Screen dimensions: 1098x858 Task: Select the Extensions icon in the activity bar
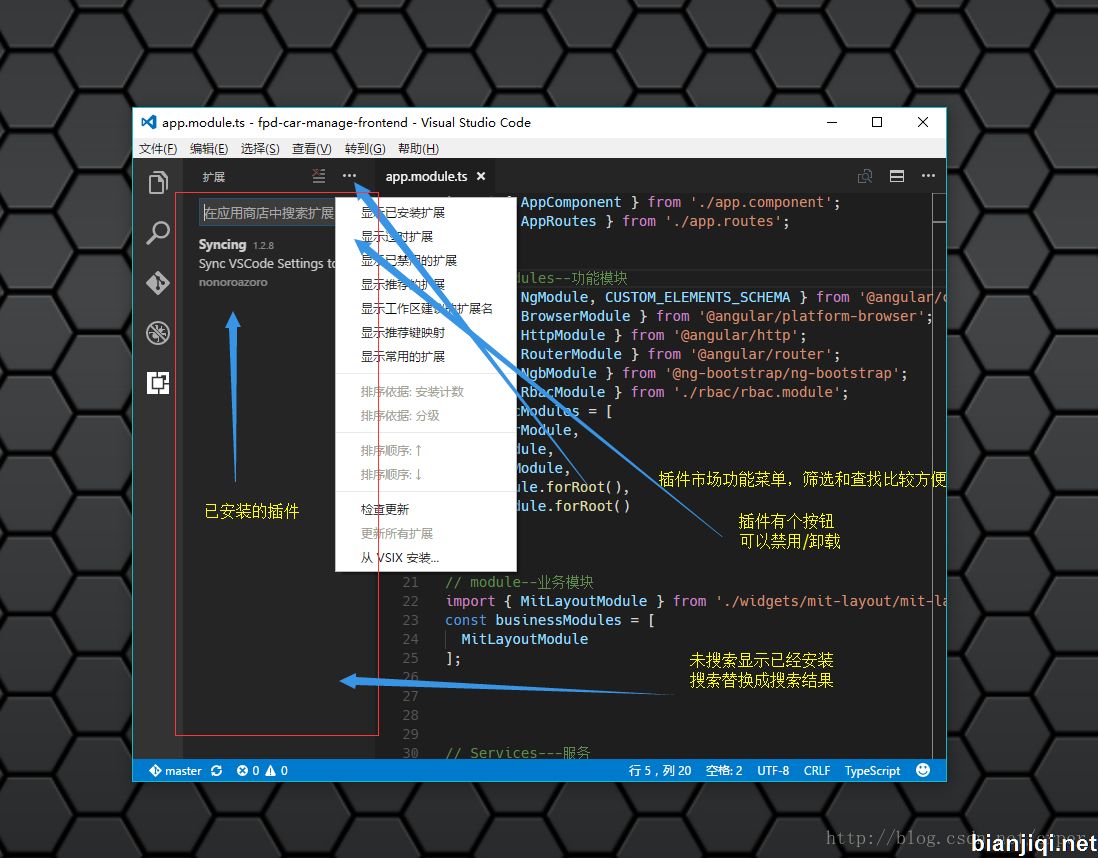pos(158,383)
